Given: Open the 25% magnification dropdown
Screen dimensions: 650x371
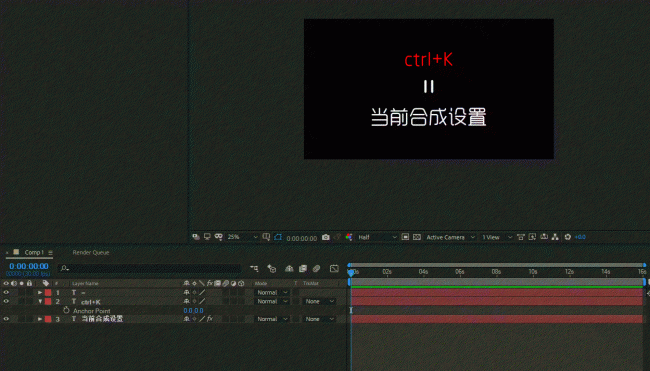Looking at the screenshot, I should click(x=243, y=237).
